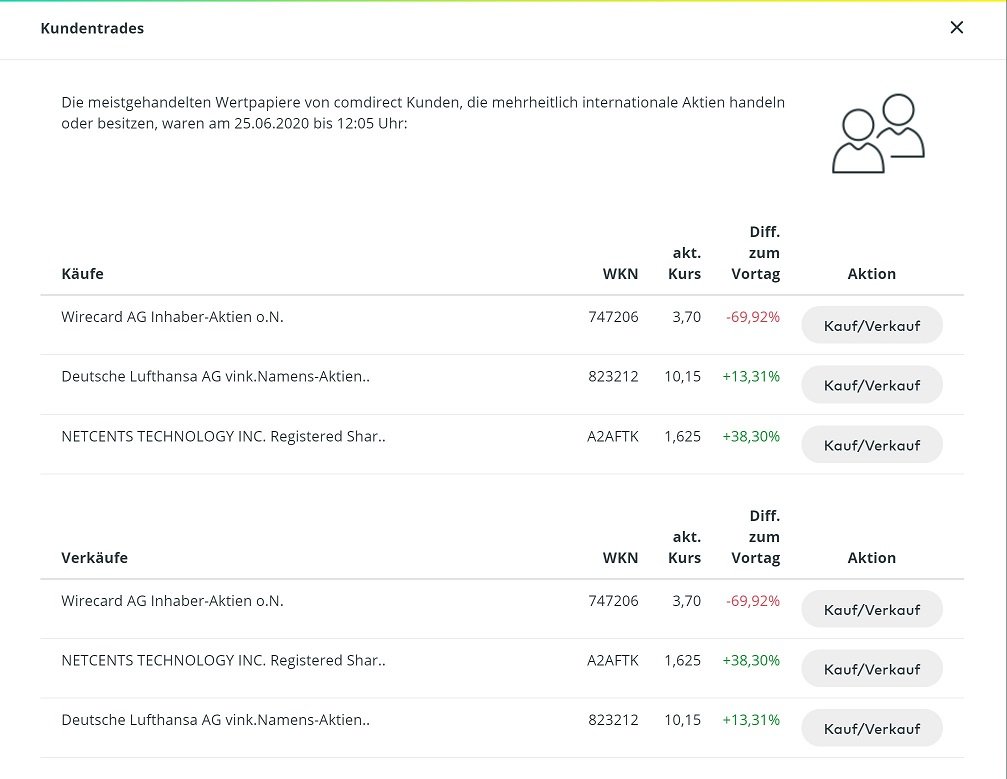Image resolution: width=1007 pixels, height=779 pixels.
Task: Click the Käufe column header
Action: [x=82, y=274]
